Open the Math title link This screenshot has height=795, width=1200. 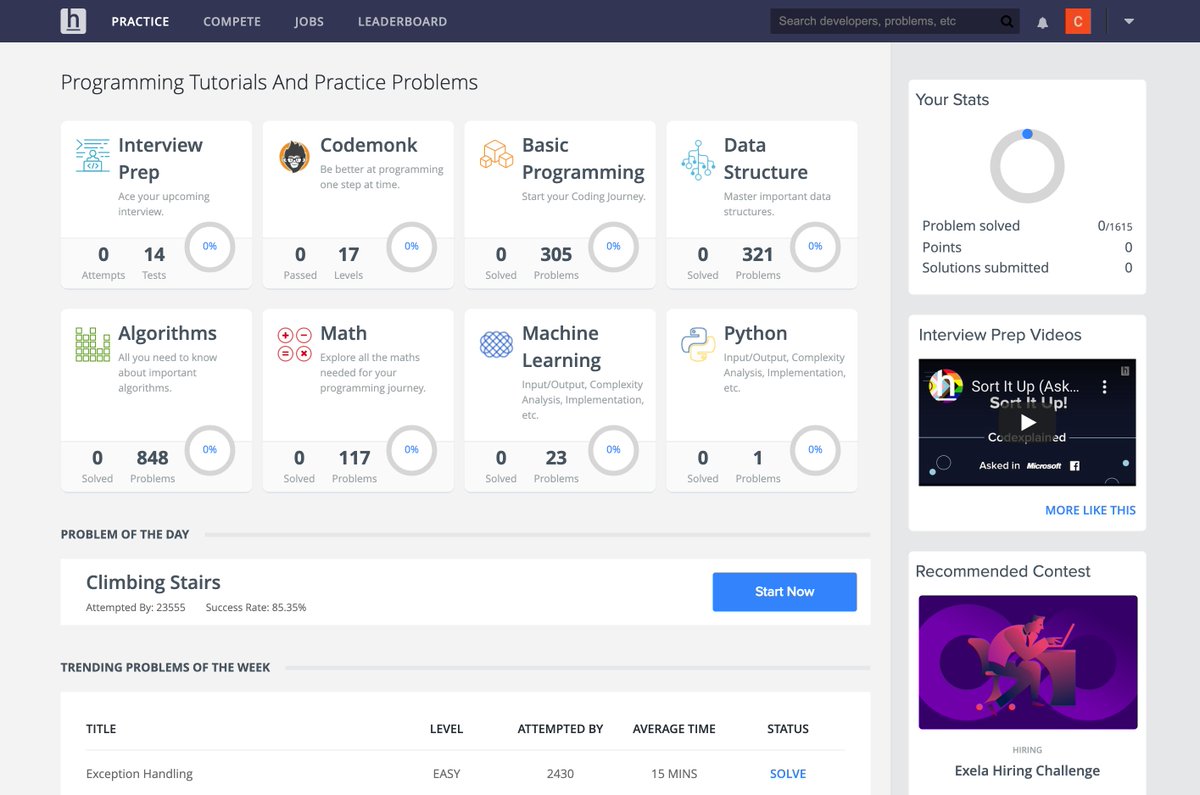pos(343,333)
